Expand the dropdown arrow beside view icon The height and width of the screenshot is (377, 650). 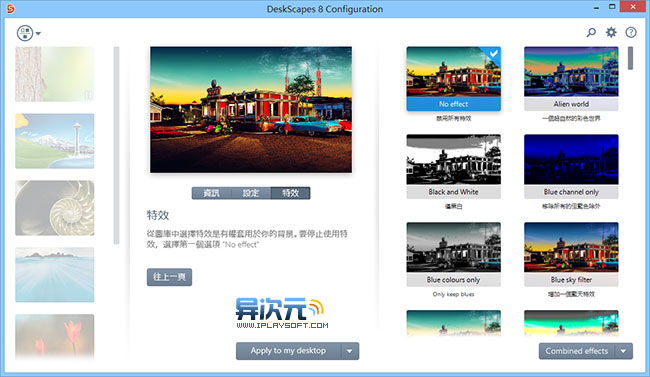coord(38,33)
